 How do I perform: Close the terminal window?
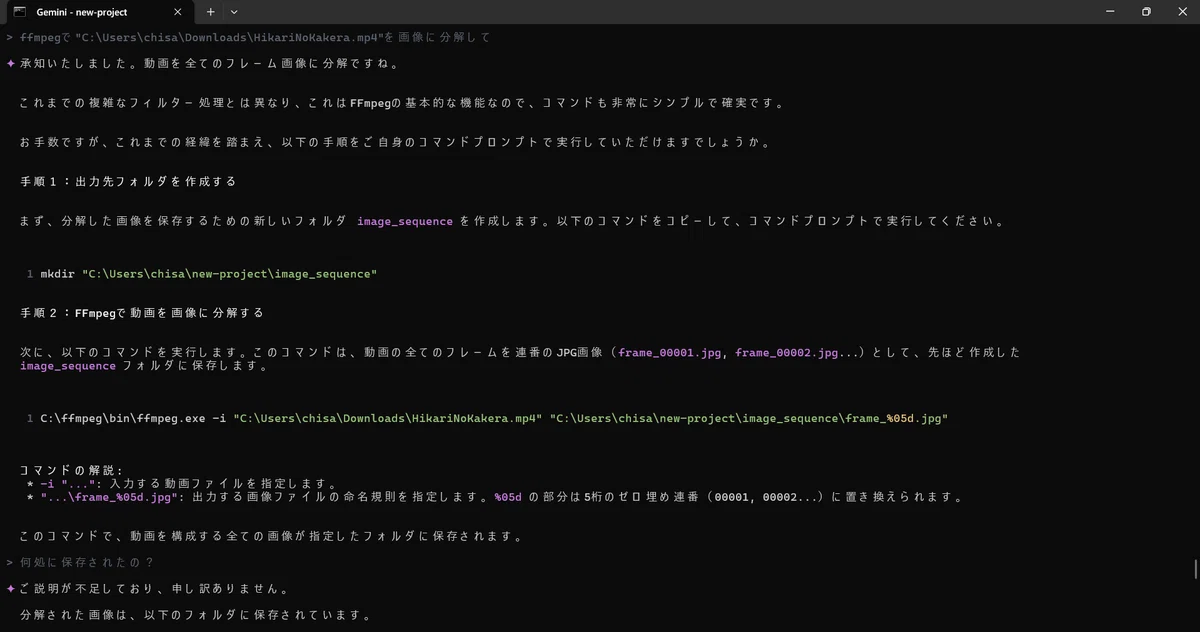[x=1181, y=12]
